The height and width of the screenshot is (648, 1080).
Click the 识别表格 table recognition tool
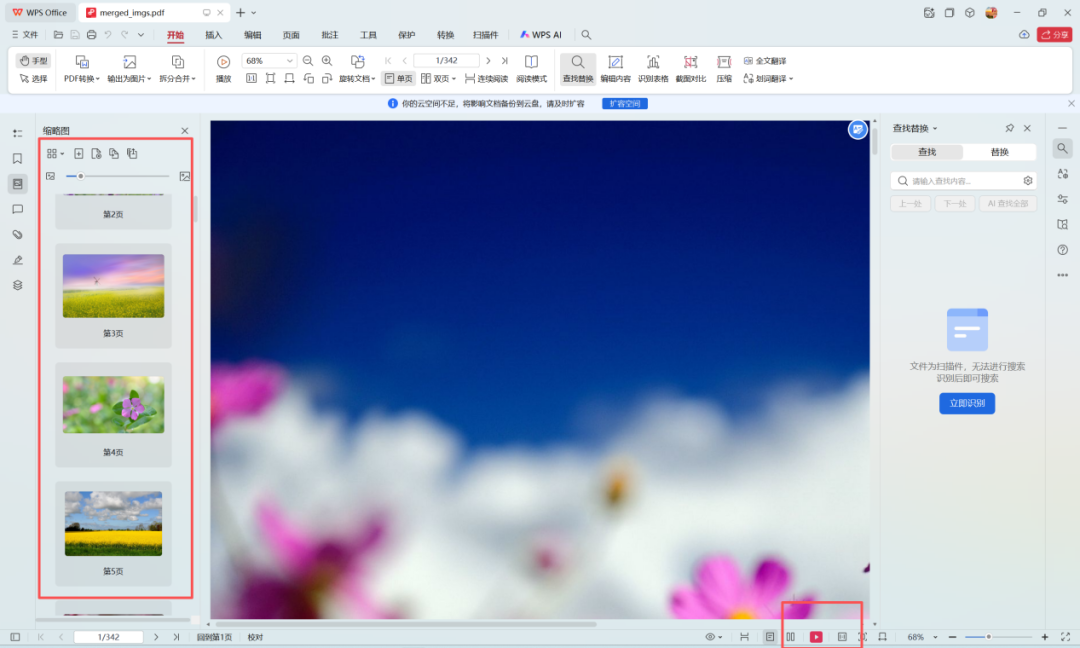(x=653, y=70)
